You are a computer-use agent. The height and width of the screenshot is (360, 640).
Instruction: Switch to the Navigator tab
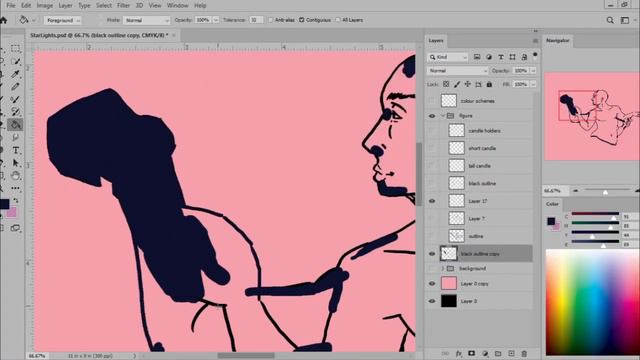pyautogui.click(x=558, y=40)
